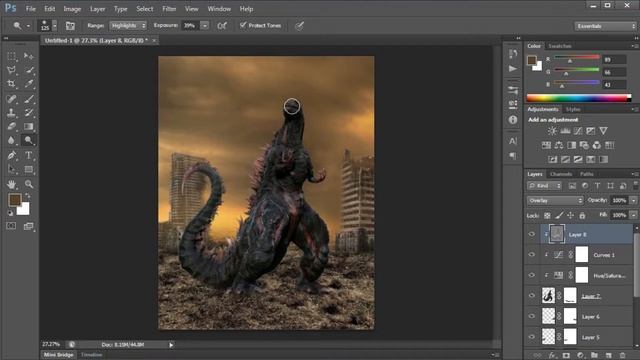
Task: Open the Image menu
Action: (x=72, y=9)
